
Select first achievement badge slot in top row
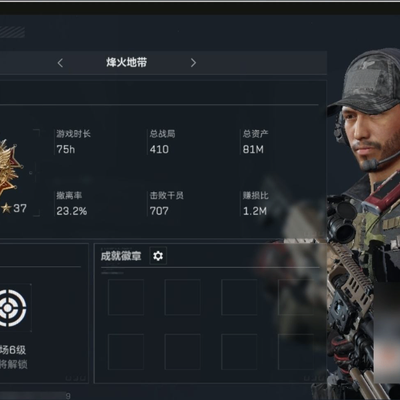pyautogui.click(x=126, y=297)
